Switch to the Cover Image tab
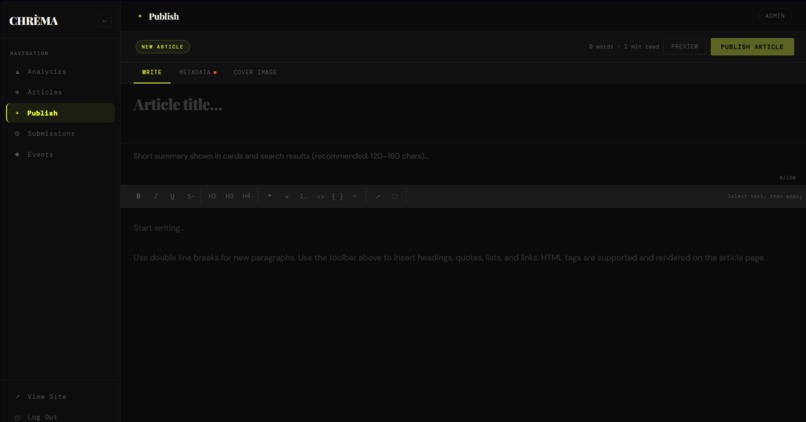Screen dimensions: 806x422 click(x=255, y=72)
